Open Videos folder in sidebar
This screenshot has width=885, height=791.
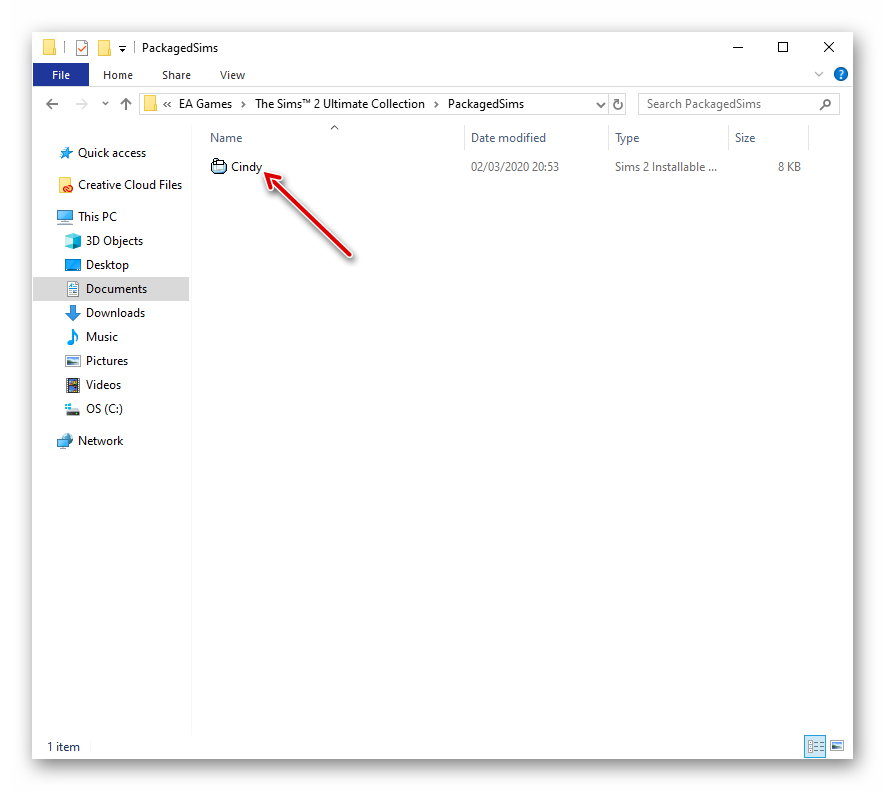coord(93,385)
